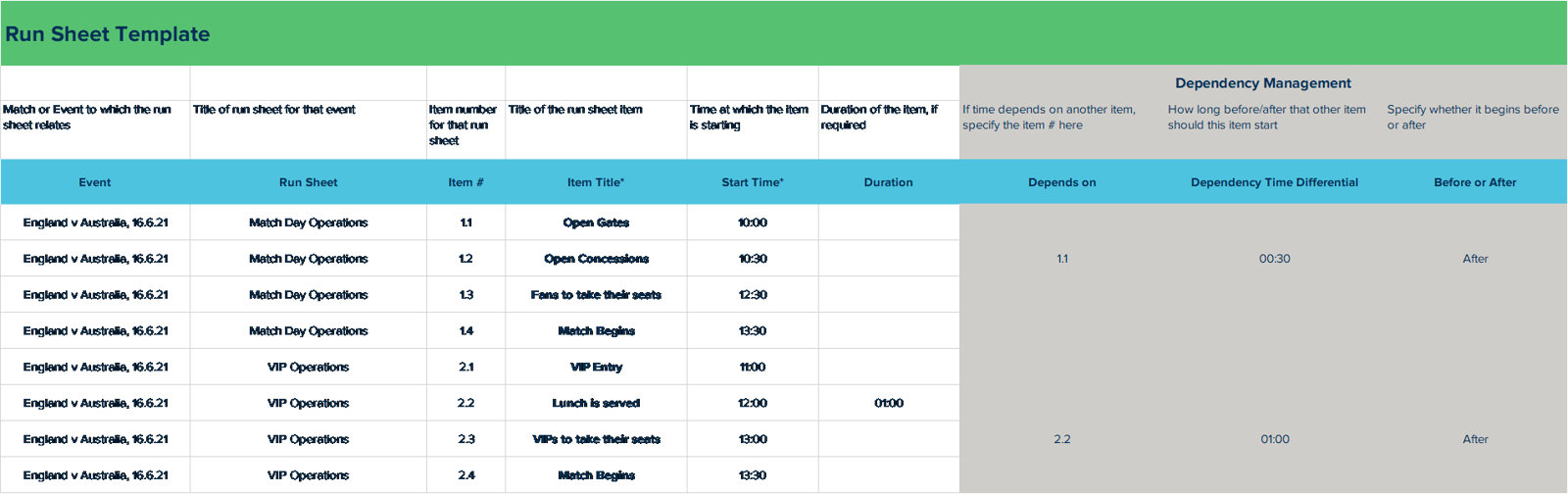Click time differential '00:30' cell
Image resolution: width=1568 pixels, height=494 pixels.
pyautogui.click(x=1274, y=259)
